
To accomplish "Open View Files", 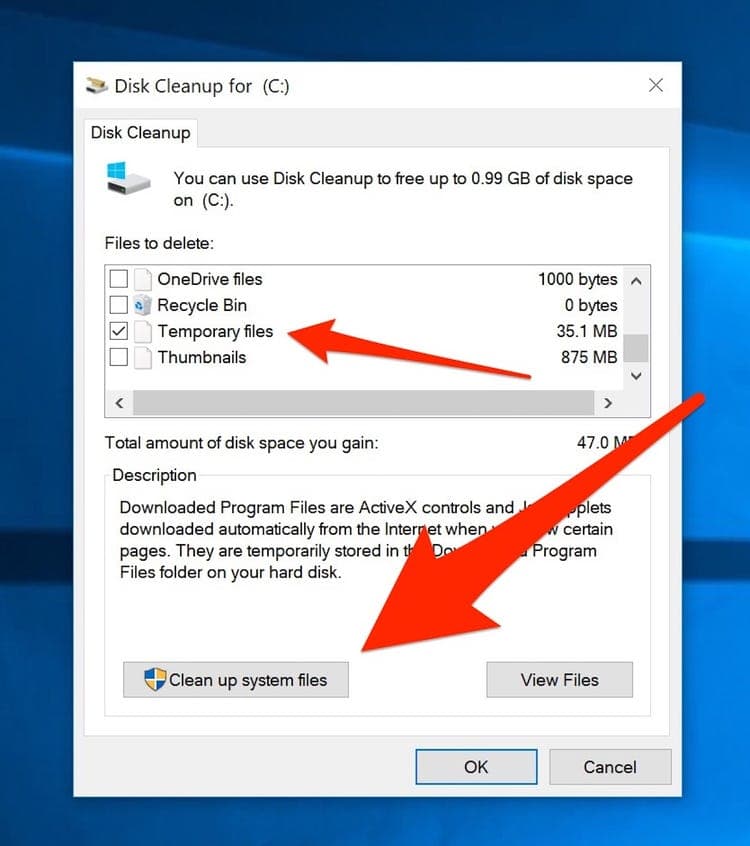I will tap(560, 680).
